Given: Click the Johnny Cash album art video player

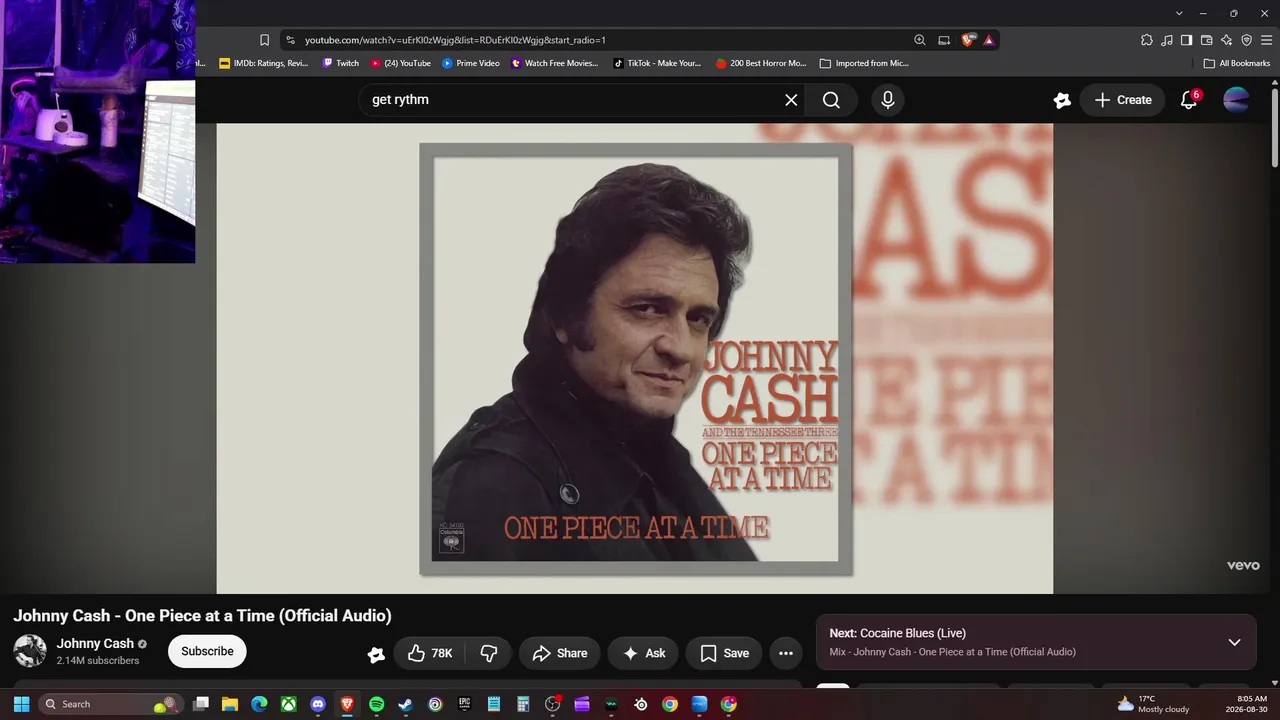Looking at the screenshot, I should [x=635, y=359].
